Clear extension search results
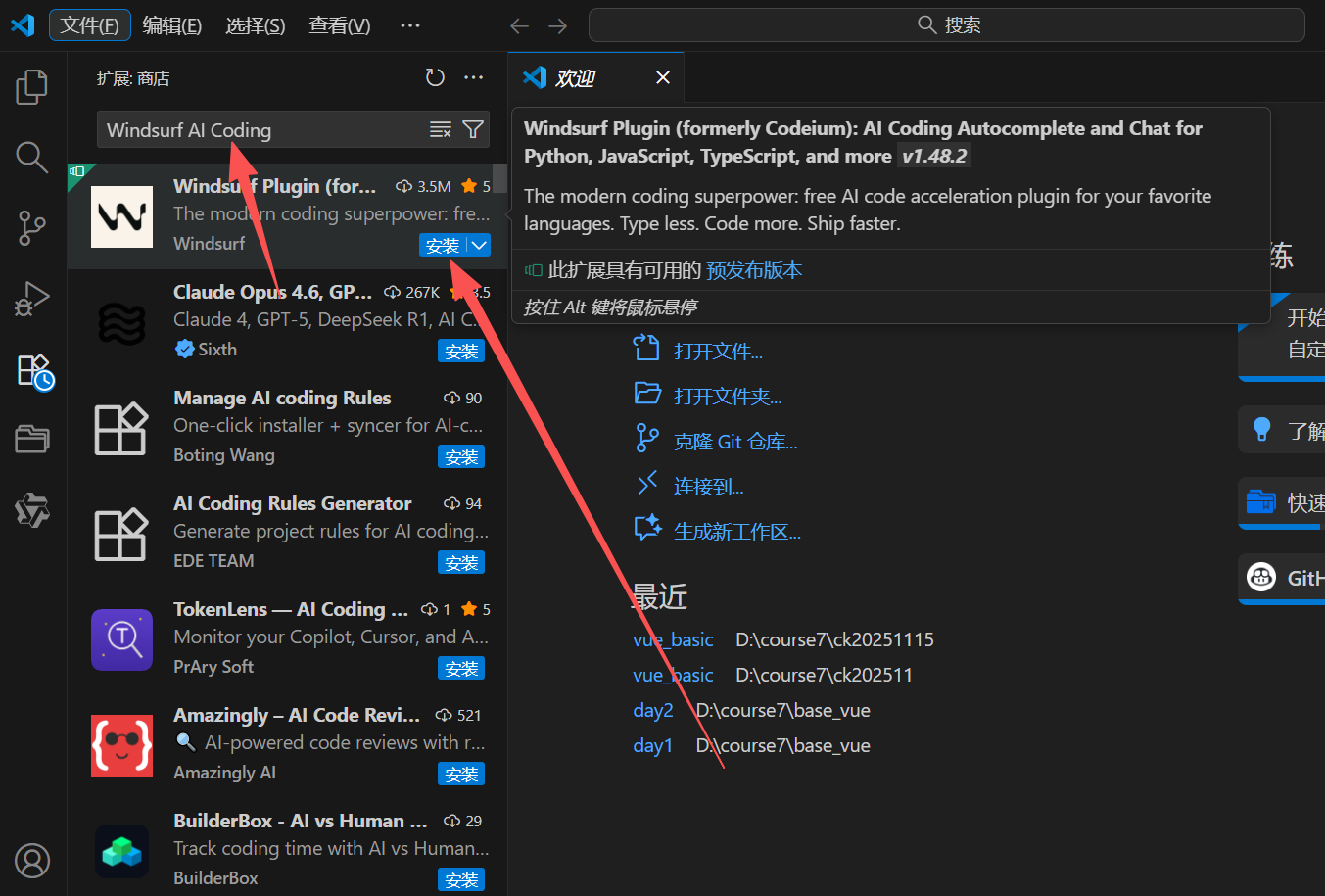The width and height of the screenshot is (1325, 896). click(441, 129)
